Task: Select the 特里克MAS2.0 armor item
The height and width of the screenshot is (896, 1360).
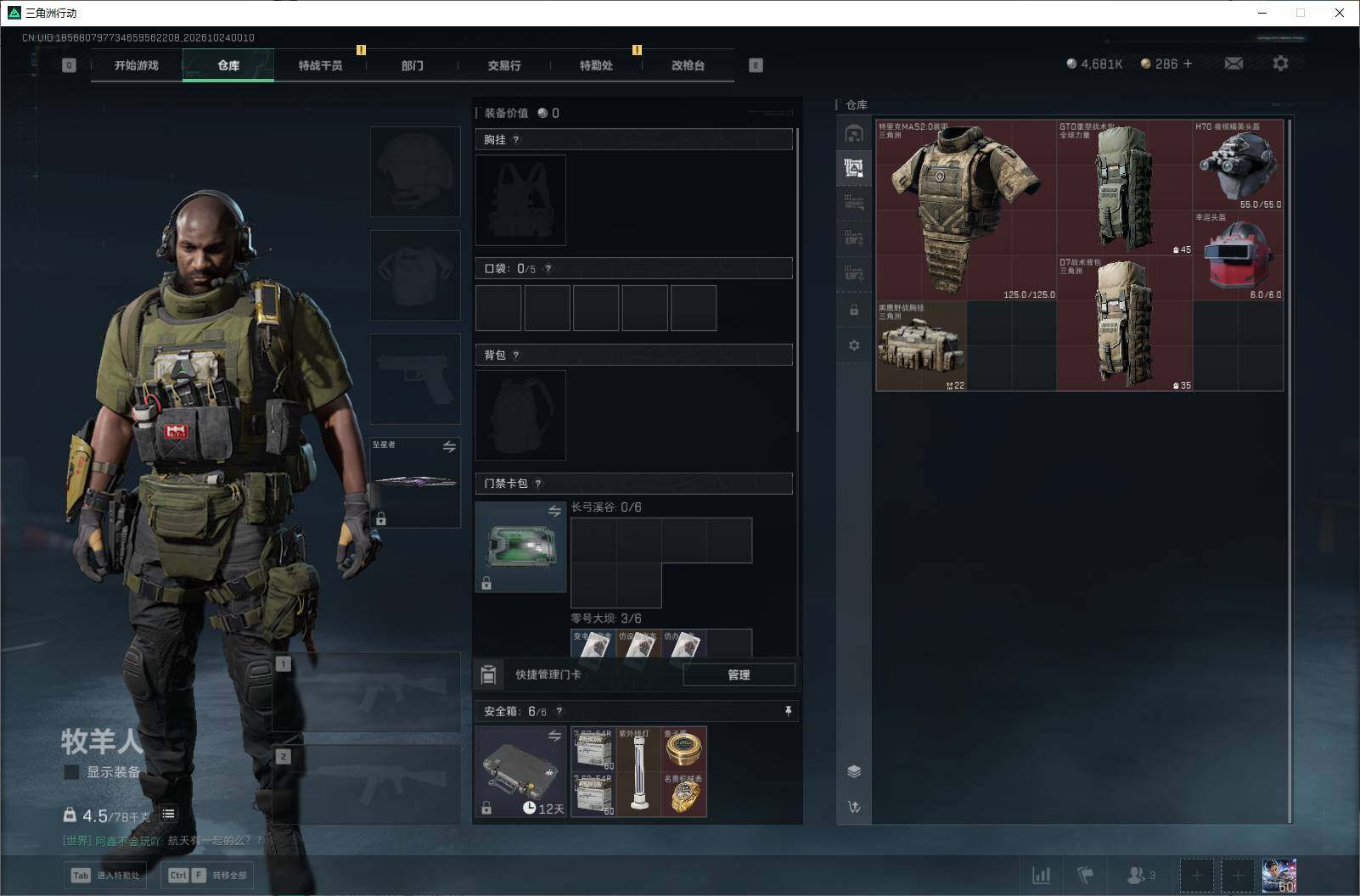Action: pos(966,210)
